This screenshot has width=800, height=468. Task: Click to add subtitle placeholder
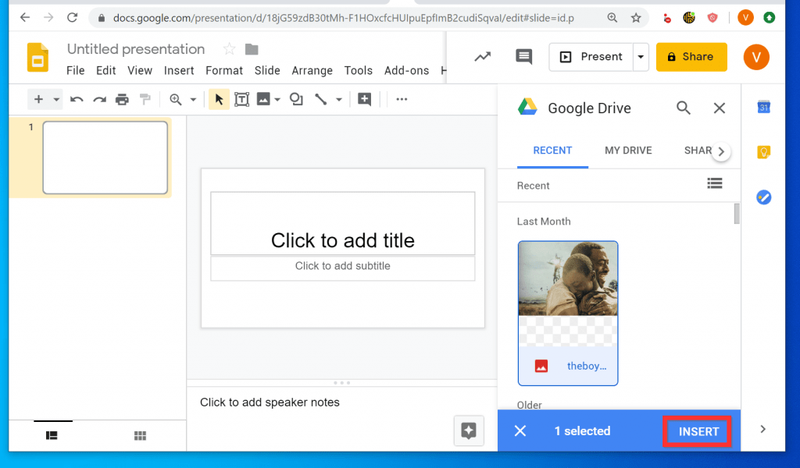point(342,266)
